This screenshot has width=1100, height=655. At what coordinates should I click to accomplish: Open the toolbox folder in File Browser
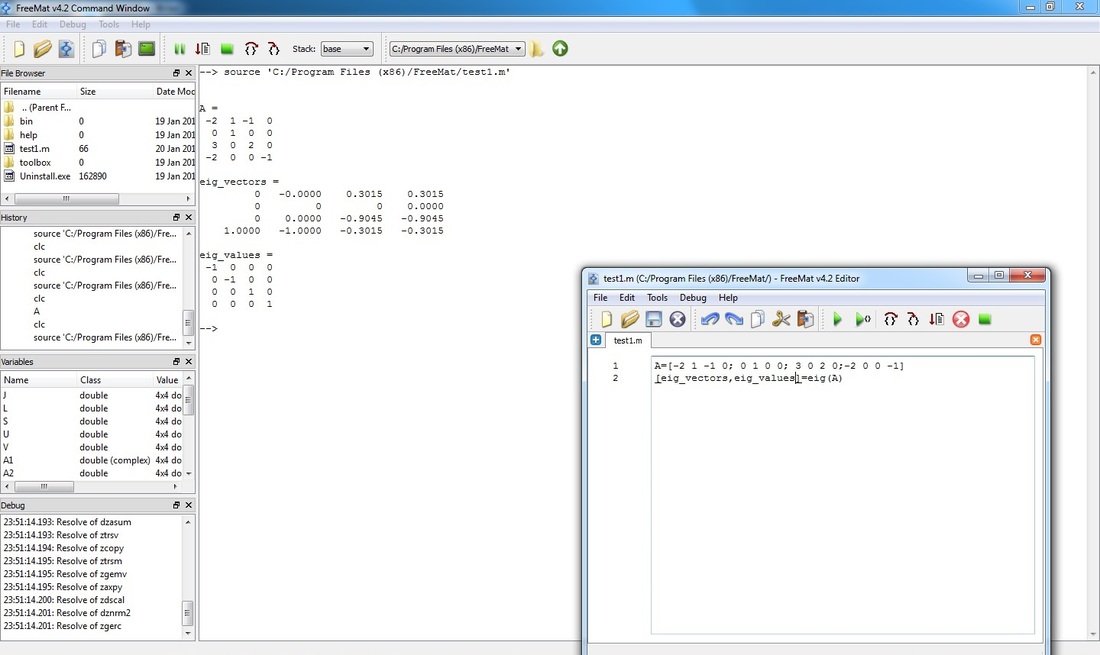coord(34,162)
